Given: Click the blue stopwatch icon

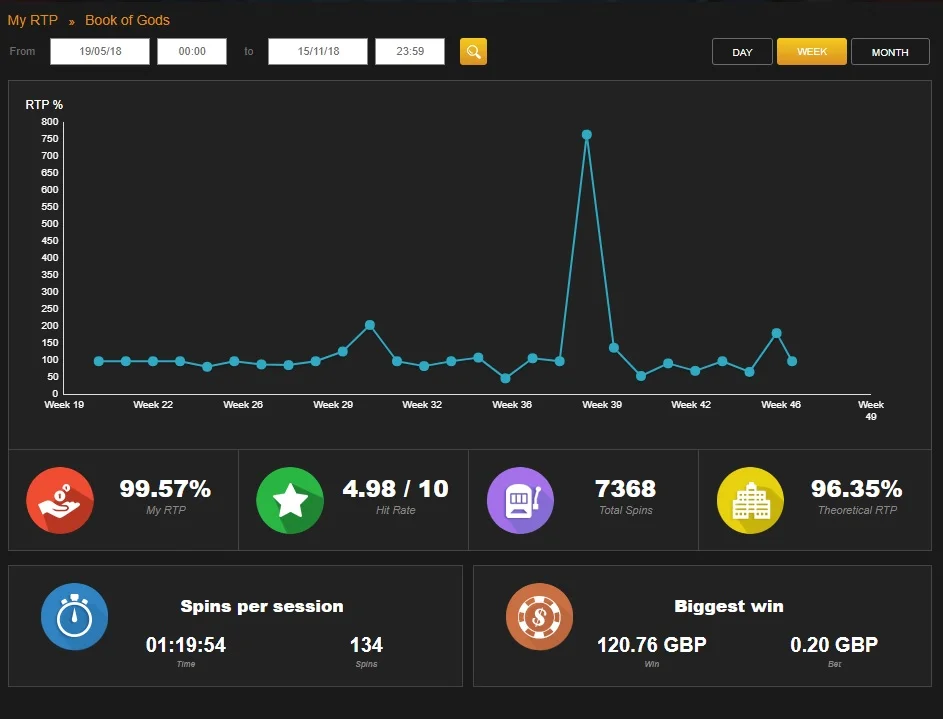Looking at the screenshot, I should [x=75, y=616].
